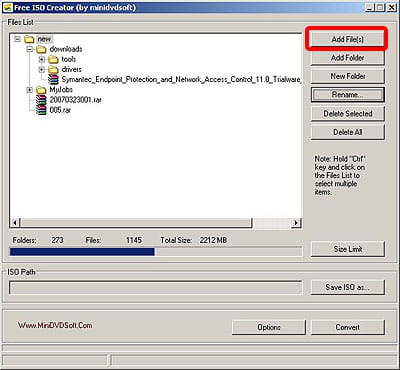Collapse the 'new' root tree node
The image size is (400, 370).
click(17, 39)
